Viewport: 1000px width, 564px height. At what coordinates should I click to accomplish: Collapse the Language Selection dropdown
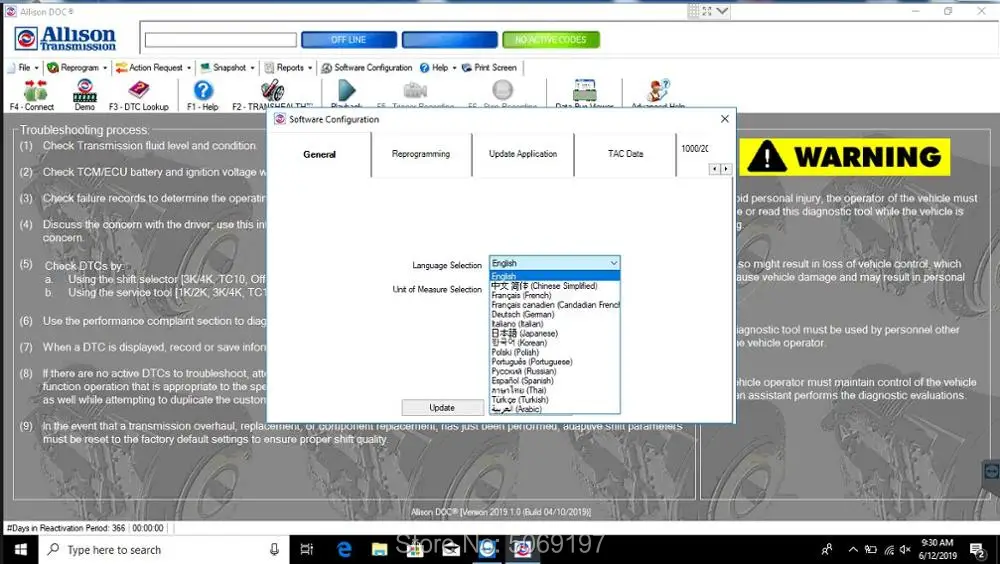click(x=614, y=263)
